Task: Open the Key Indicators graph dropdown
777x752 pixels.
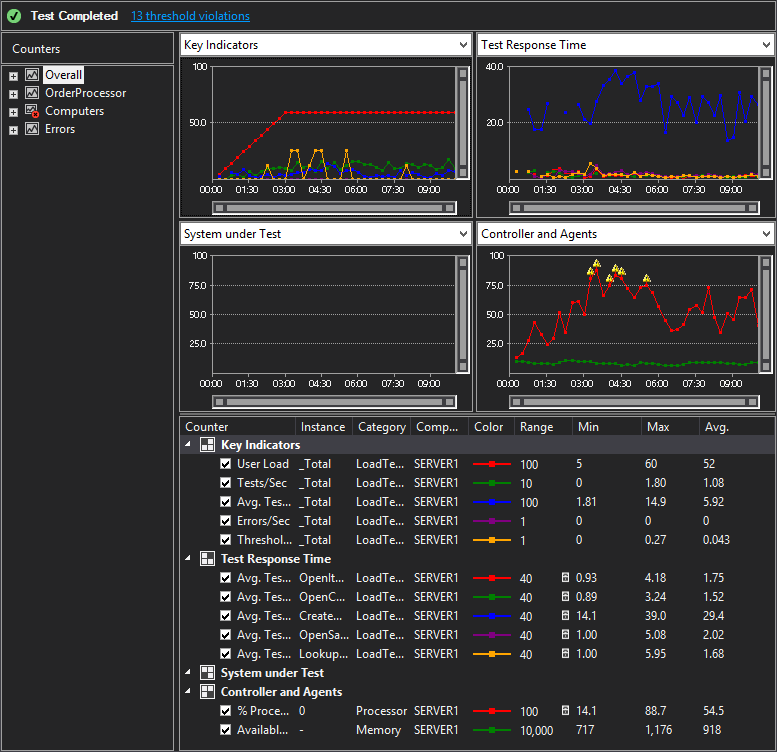Action: [x=462, y=45]
